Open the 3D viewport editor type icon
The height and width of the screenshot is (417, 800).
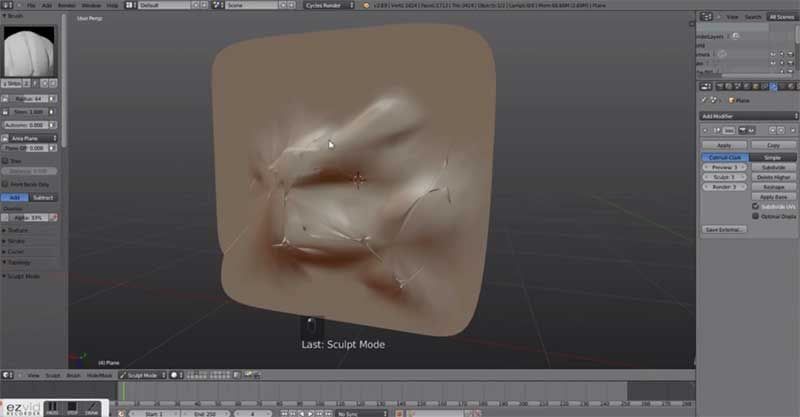click(8, 375)
